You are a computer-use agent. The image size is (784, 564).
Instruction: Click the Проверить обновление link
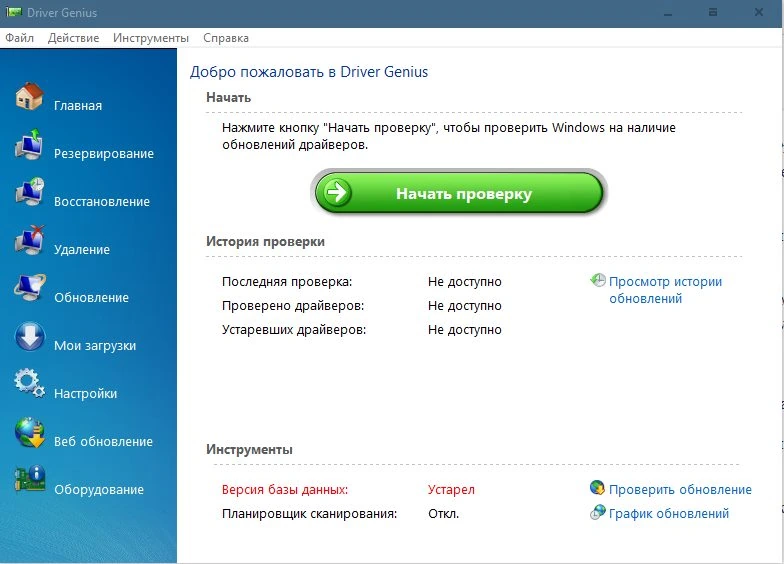tap(680, 490)
